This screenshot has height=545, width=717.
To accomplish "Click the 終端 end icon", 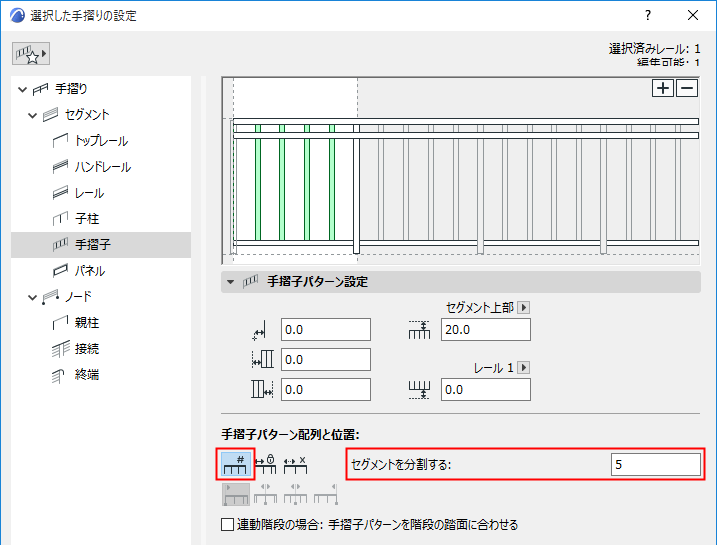I will pyautogui.click(x=58, y=376).
